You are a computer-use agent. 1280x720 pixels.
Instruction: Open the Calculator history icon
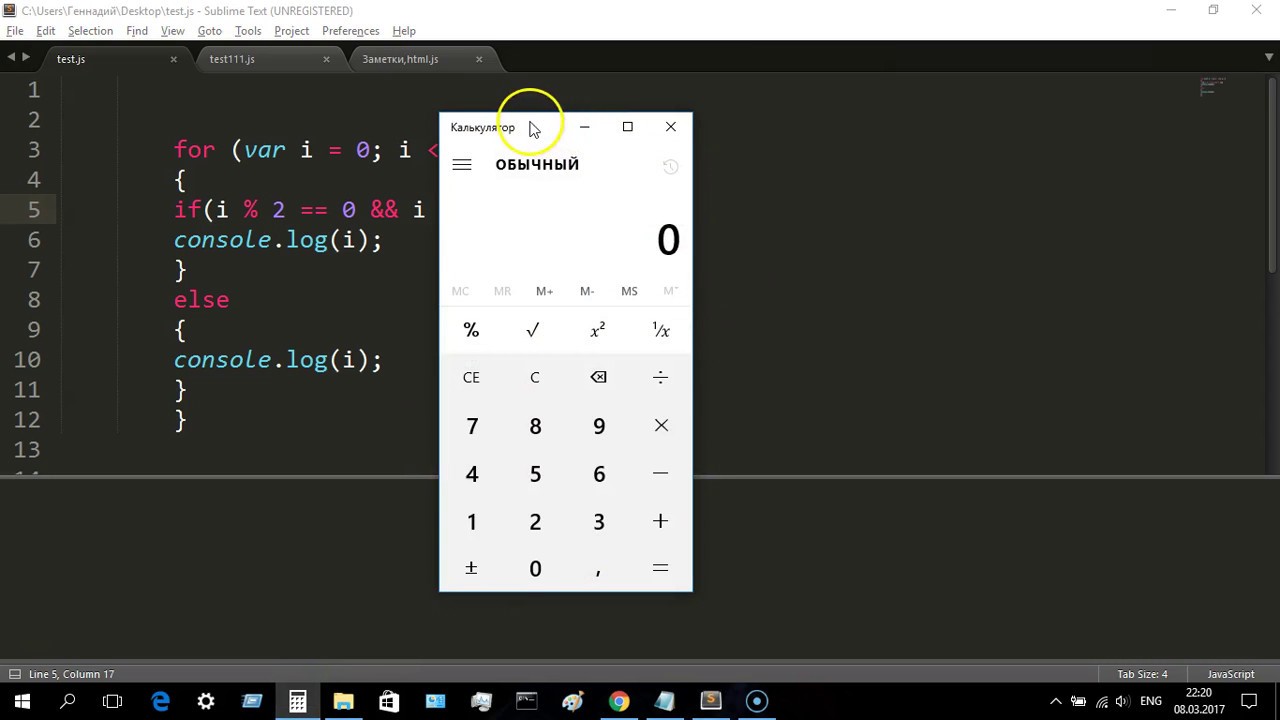[670, 166]
